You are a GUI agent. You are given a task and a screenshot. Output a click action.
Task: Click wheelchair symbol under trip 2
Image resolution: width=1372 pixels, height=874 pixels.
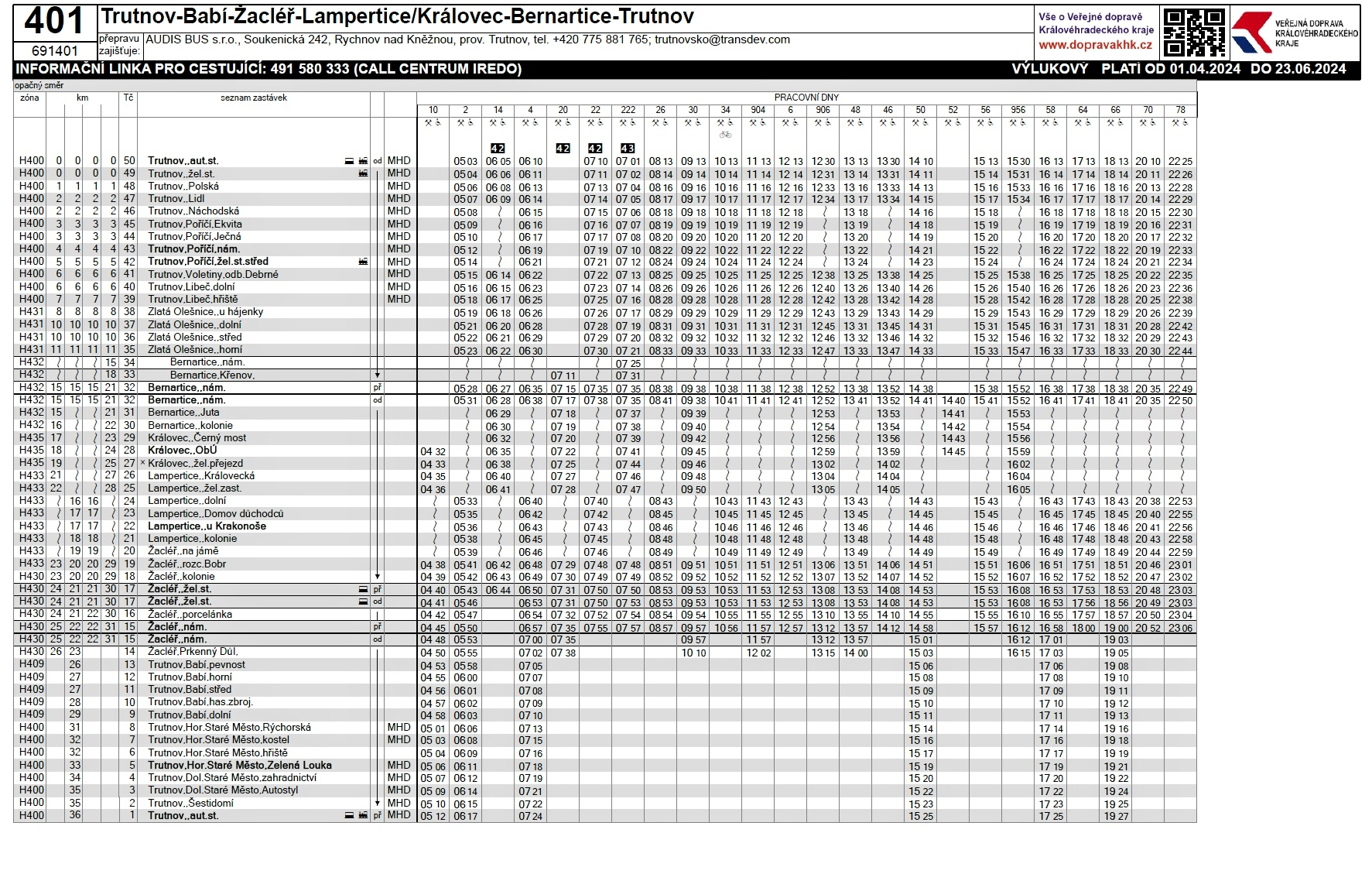click(470, 122)
